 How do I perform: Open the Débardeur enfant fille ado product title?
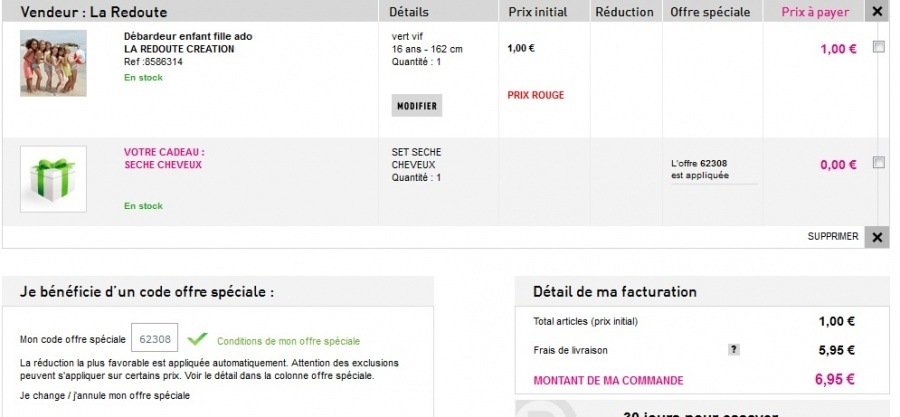pyautogui.click(x=188, y=36)
